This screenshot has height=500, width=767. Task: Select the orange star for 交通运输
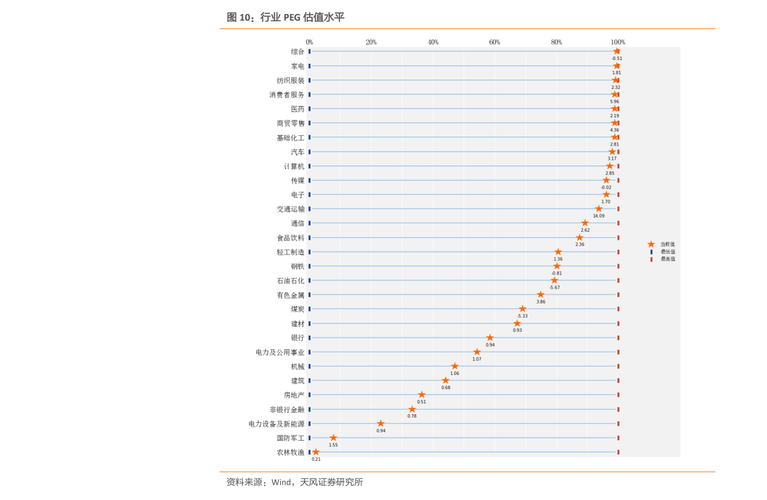(599, 209)
